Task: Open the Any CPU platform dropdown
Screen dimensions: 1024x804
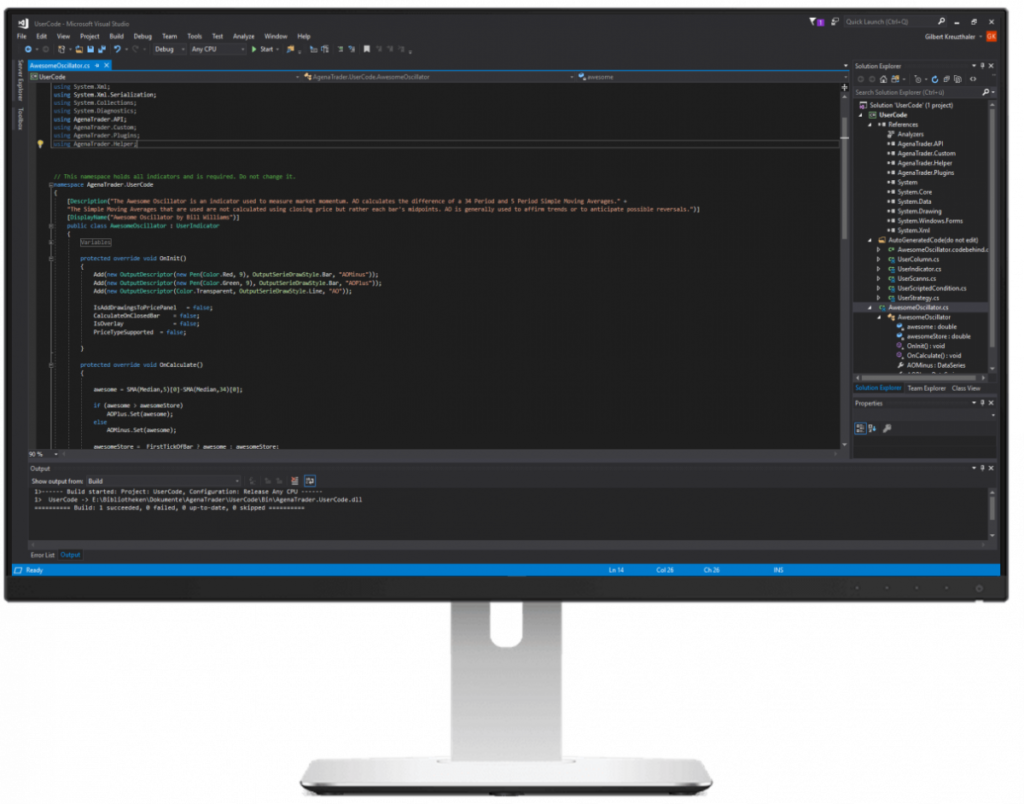Action: [x=217, y=50]
